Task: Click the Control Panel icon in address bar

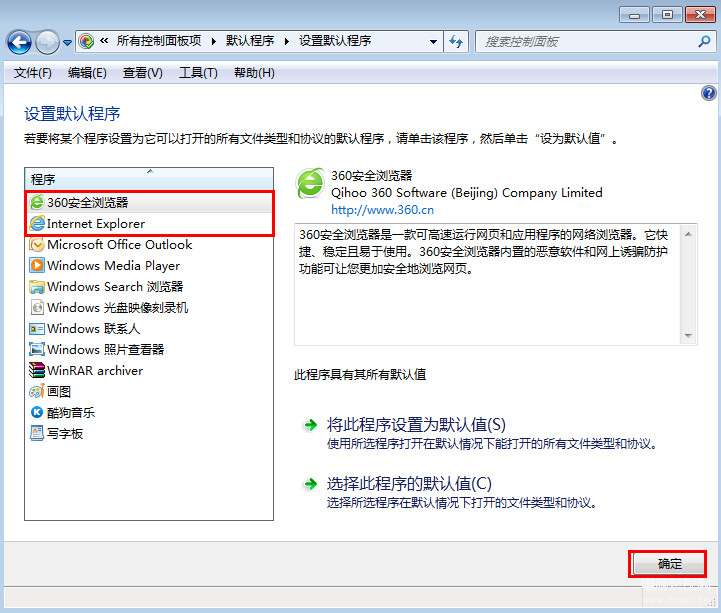Action: coord(86,41)
